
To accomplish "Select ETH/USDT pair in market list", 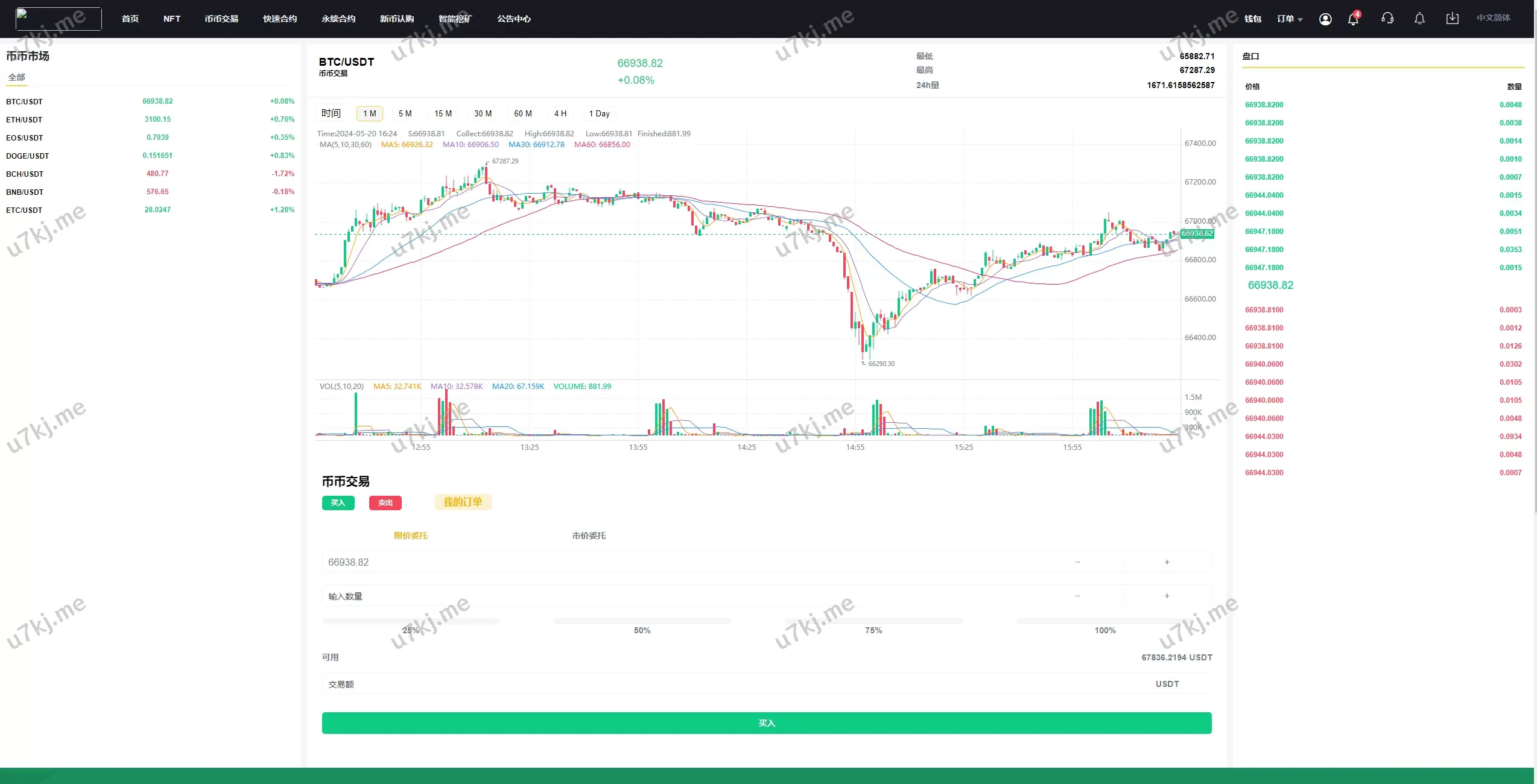I will point(24,119).
